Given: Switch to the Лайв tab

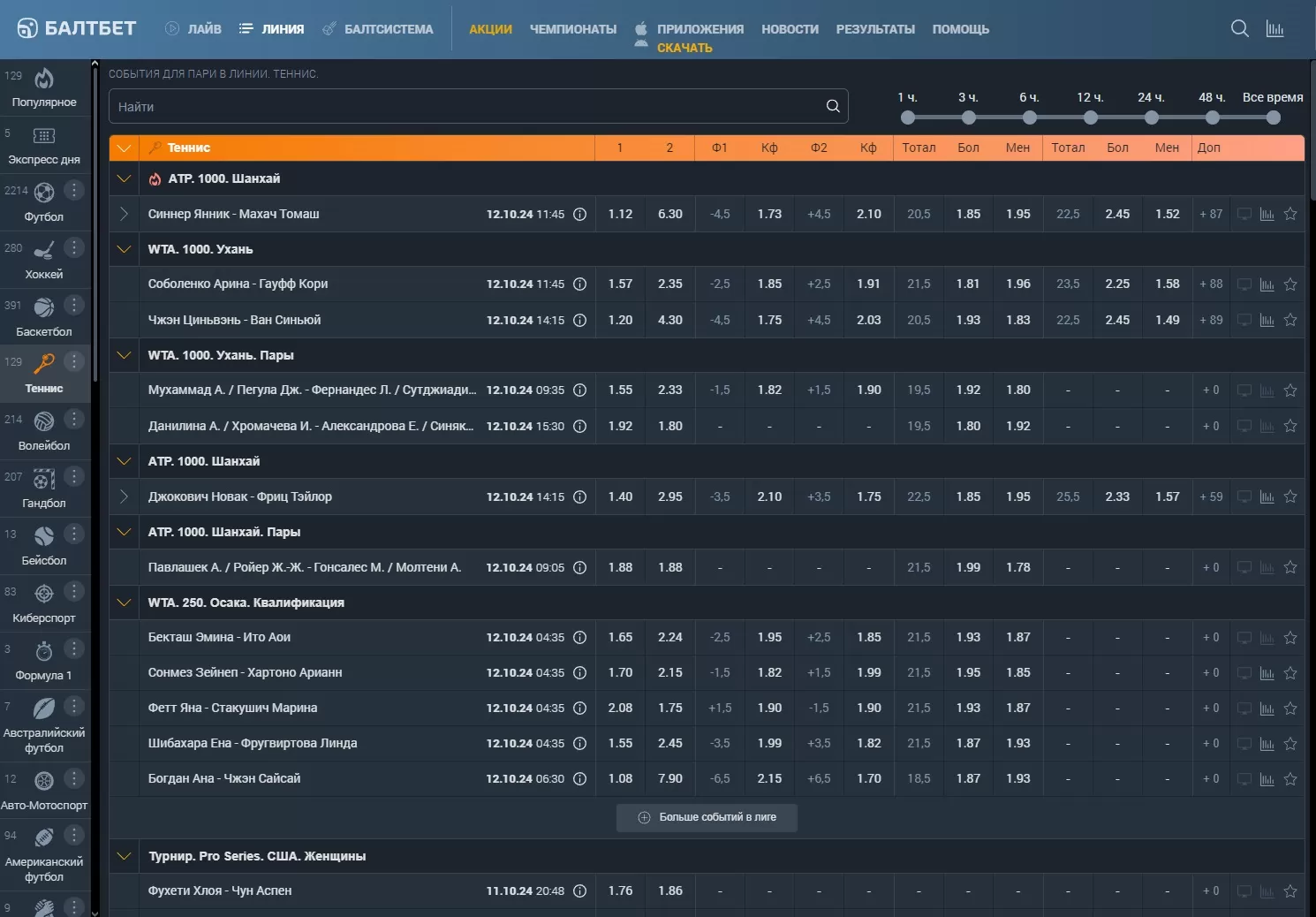Looking at the screenshot, I should (193, 29).
